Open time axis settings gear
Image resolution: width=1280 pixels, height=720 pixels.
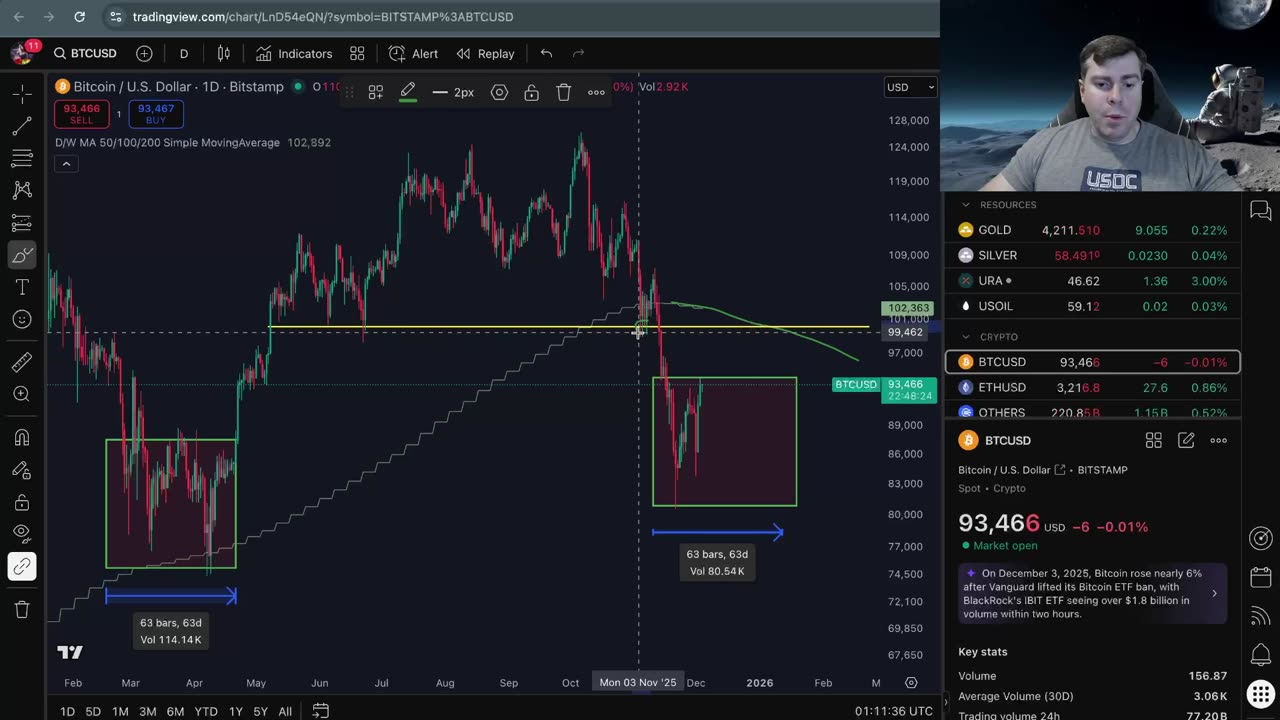coord(911,683)
